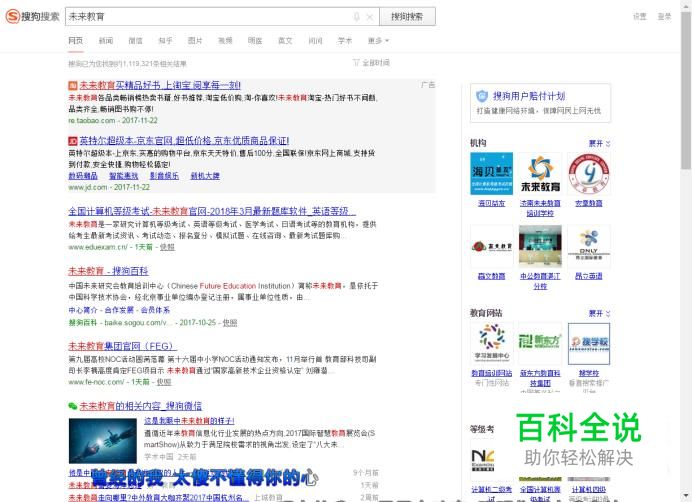Click the 新机大牌 sublink under JD ad
This screenshot has height=502, width=692.
tap(205, 176)
